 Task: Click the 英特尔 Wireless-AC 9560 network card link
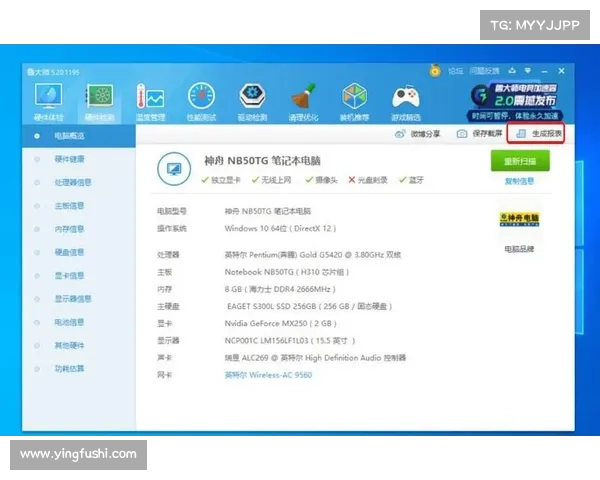click(268, 375)
